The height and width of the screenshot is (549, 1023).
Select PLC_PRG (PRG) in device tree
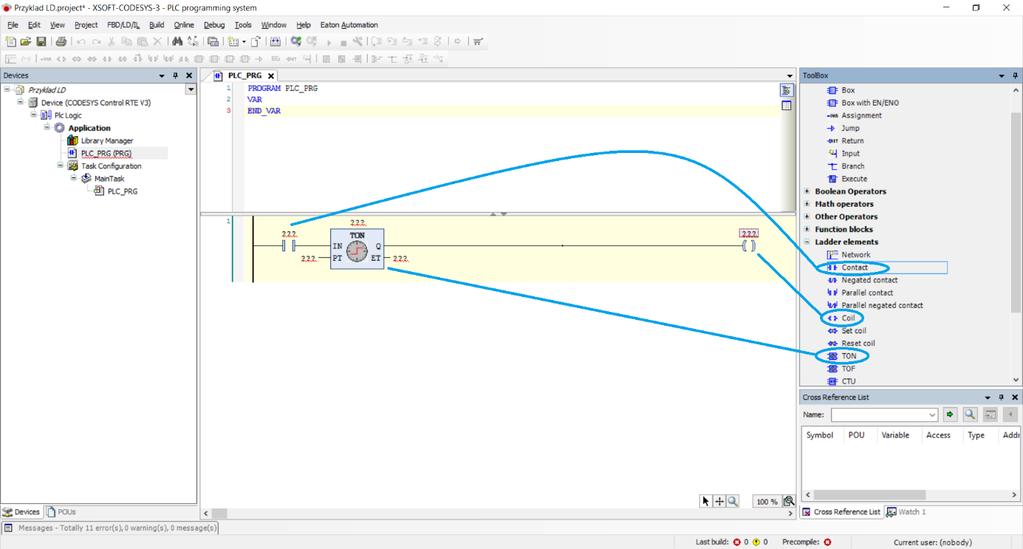[99, 153]
